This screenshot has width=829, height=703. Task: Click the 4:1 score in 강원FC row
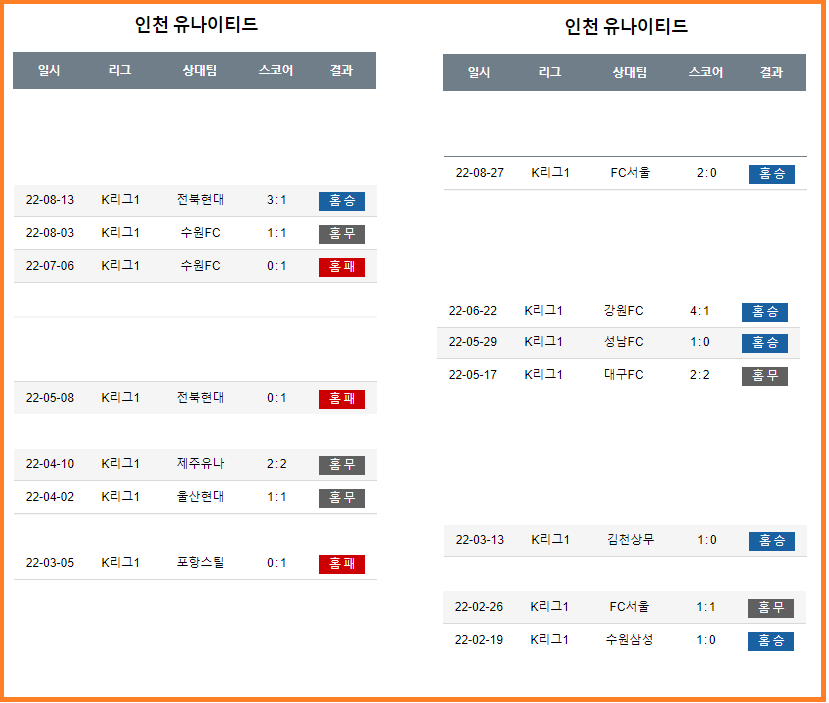tap(700, 311)
